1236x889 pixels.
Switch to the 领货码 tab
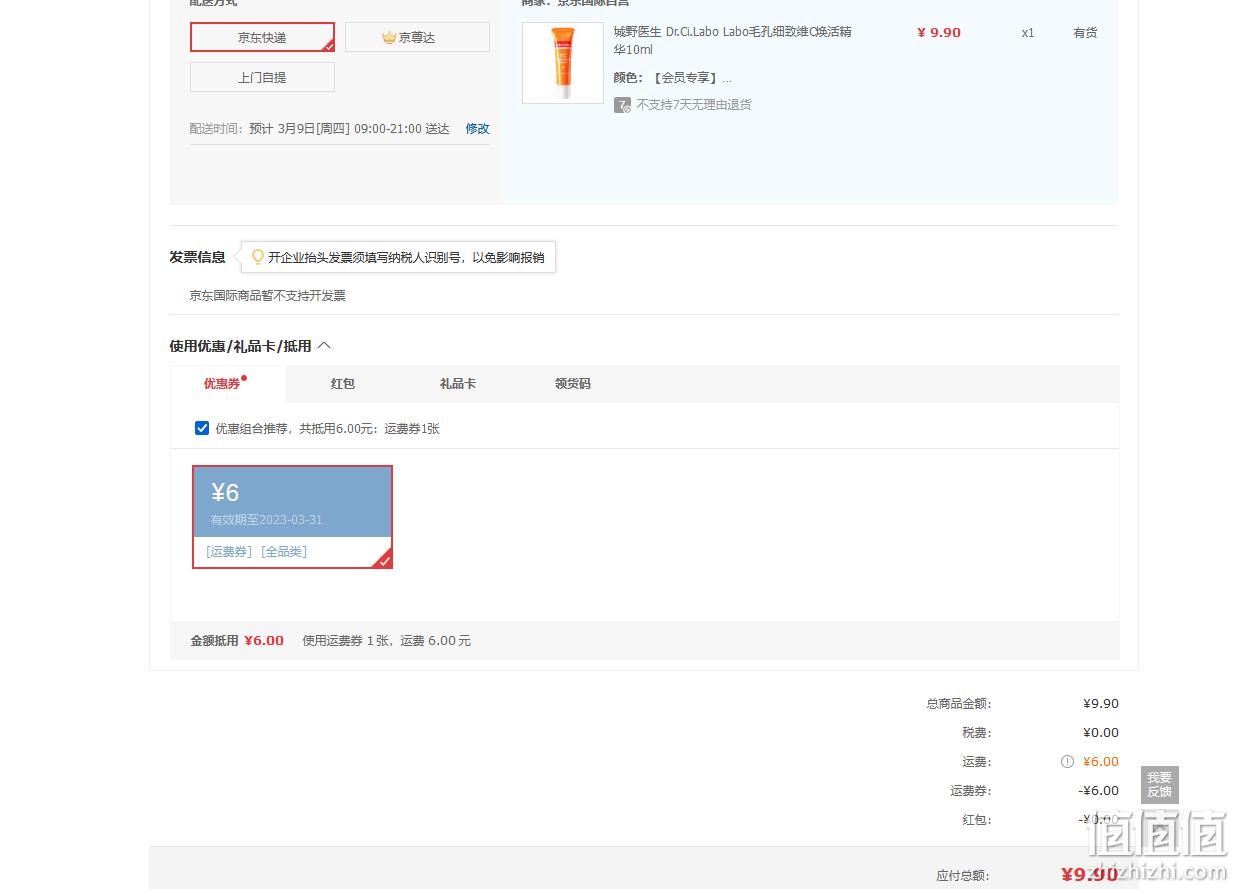pyautogui.click(x=572, y=384)
